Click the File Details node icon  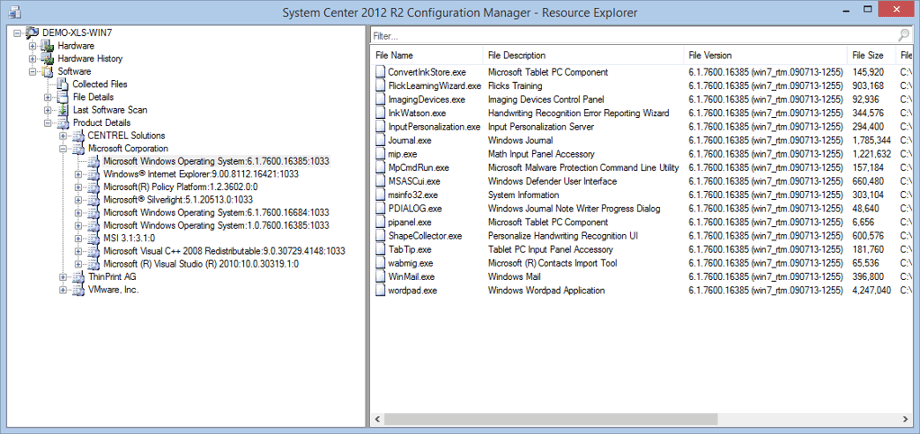[63, 97]
